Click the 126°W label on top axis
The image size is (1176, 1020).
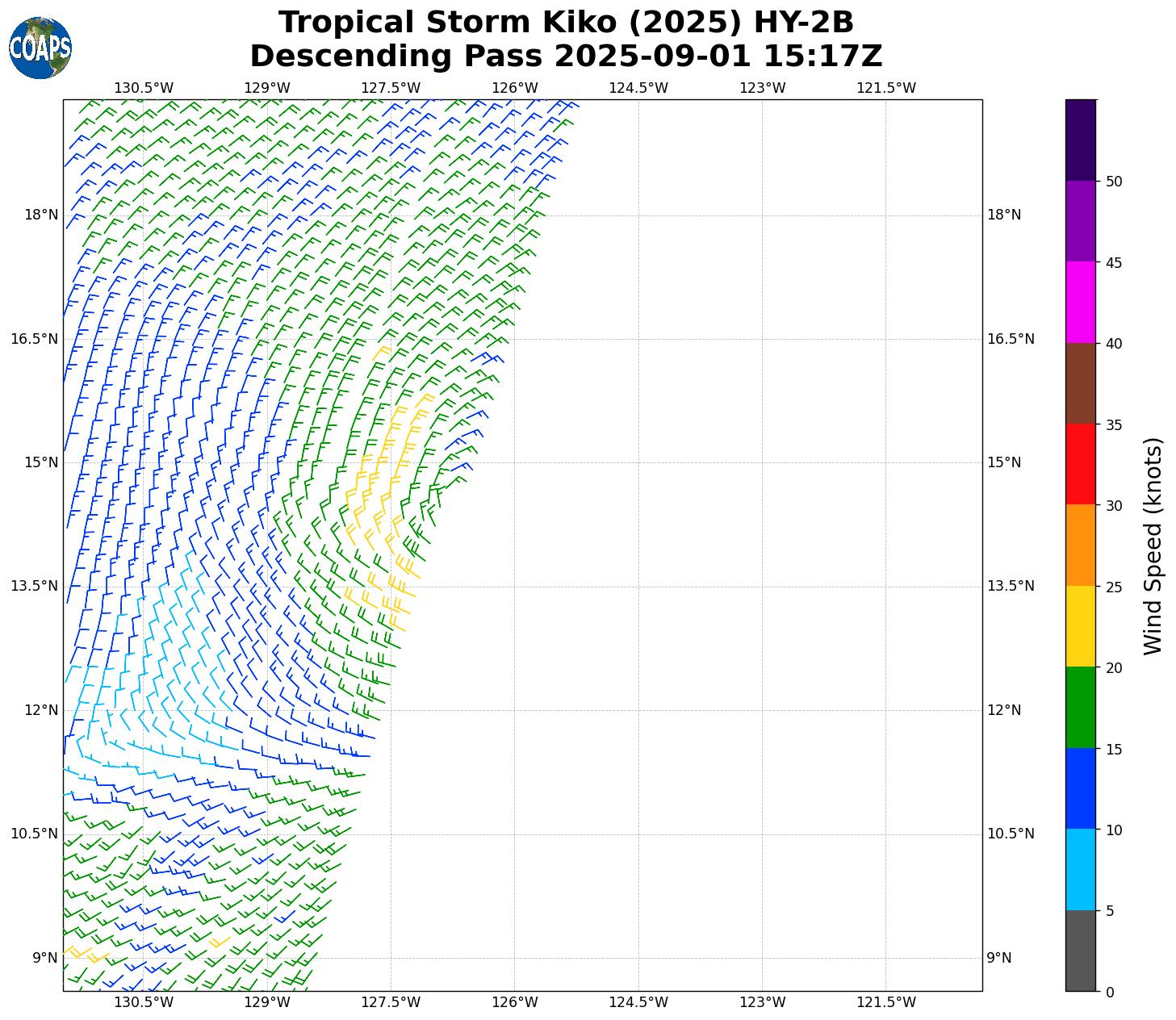pos(515,88)
